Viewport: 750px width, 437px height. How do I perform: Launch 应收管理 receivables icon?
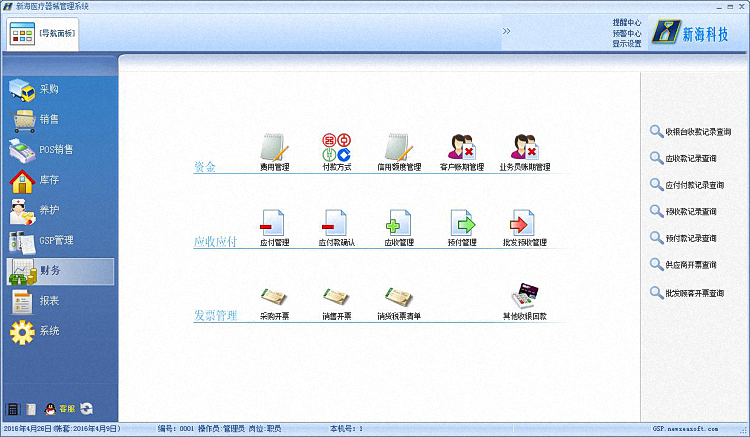click(398, 222)
